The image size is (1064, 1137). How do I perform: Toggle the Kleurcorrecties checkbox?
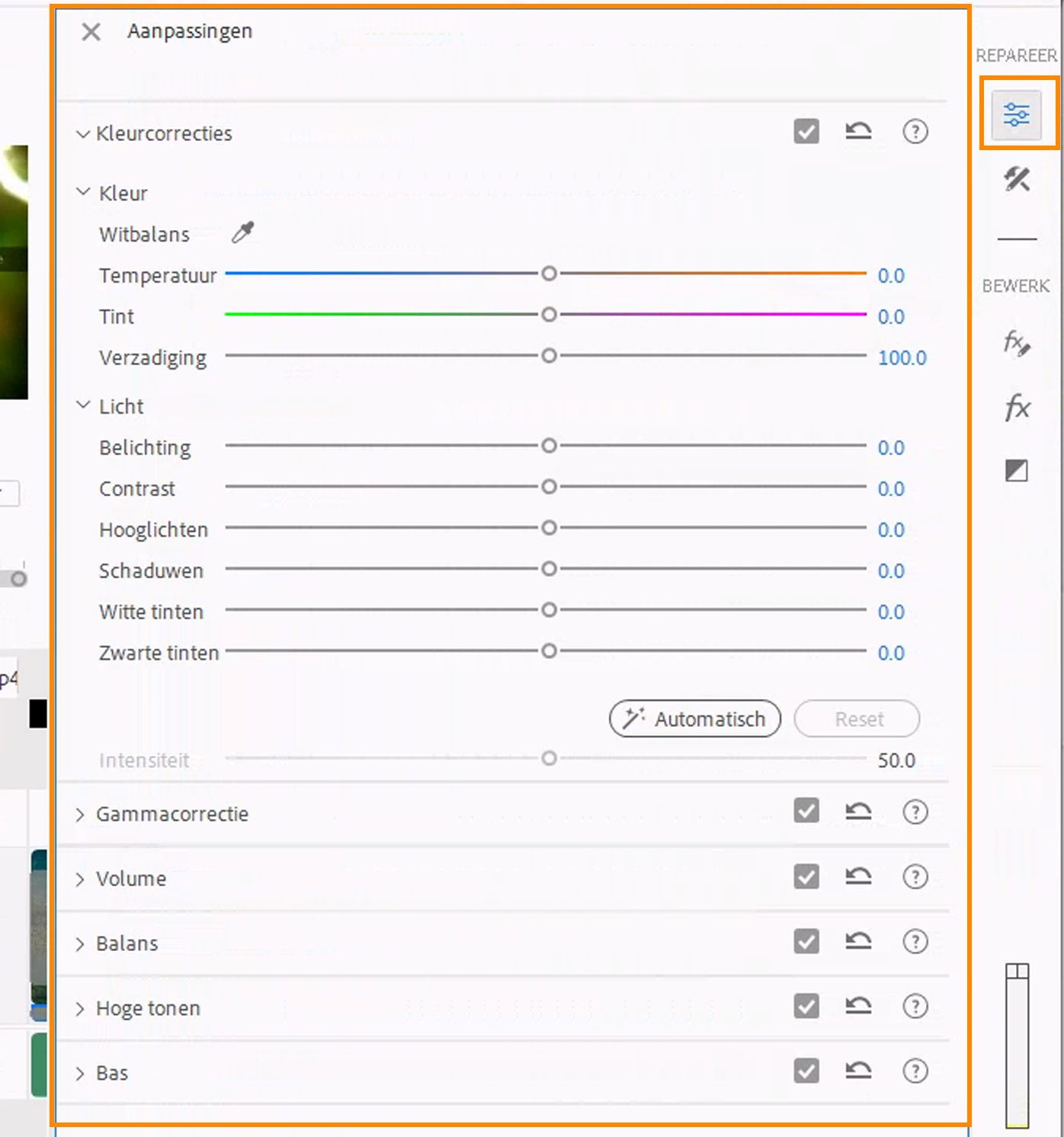pos(806,131)
